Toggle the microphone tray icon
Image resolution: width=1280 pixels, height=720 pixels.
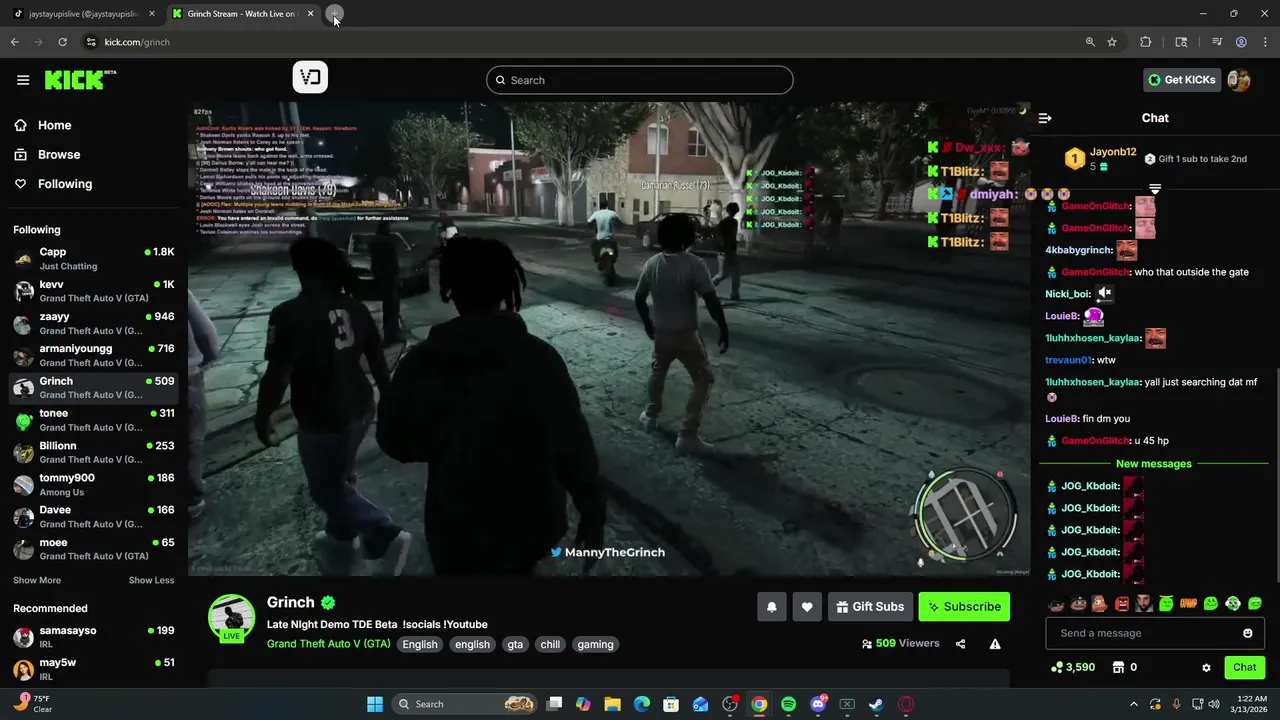1177,704
